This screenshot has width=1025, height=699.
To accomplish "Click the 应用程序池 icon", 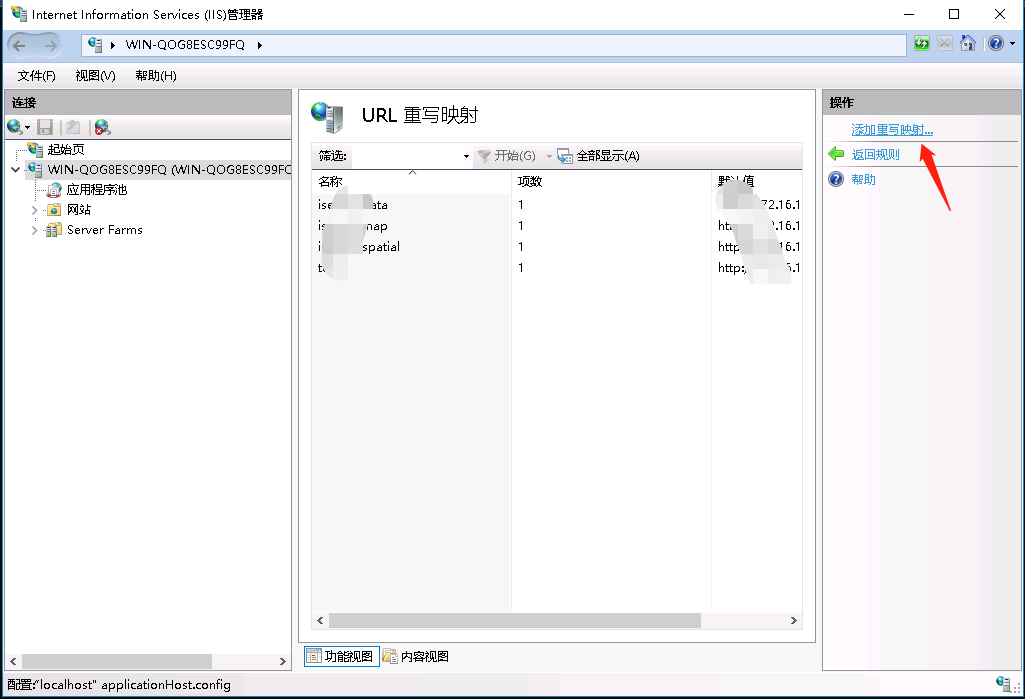I will (x=54, y=190).
